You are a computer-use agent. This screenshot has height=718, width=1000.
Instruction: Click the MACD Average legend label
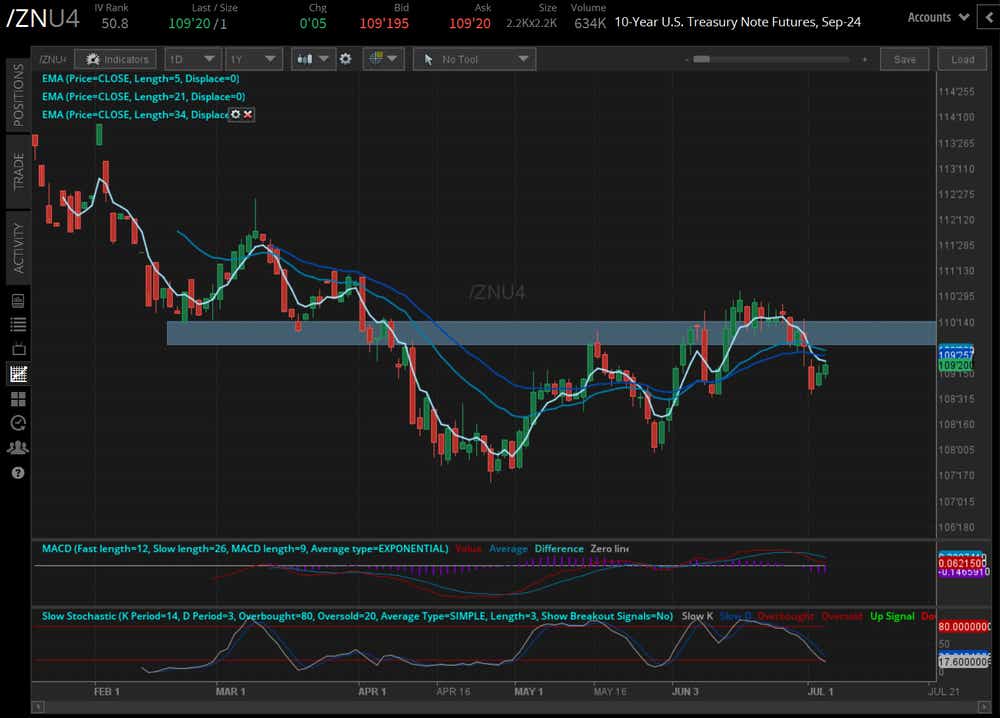[x=508, y=548]
